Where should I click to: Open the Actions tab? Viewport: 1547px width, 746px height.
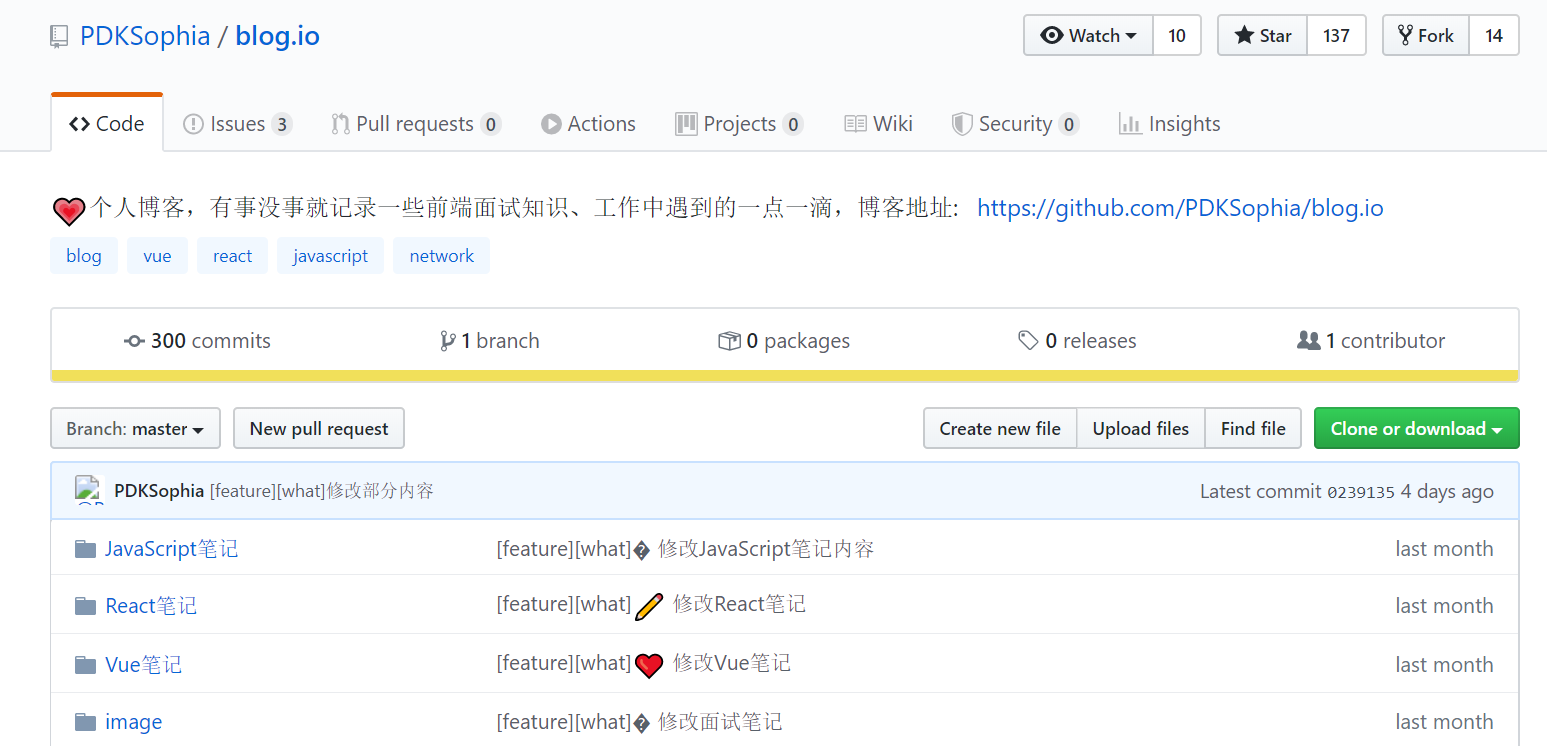[589, 124]
